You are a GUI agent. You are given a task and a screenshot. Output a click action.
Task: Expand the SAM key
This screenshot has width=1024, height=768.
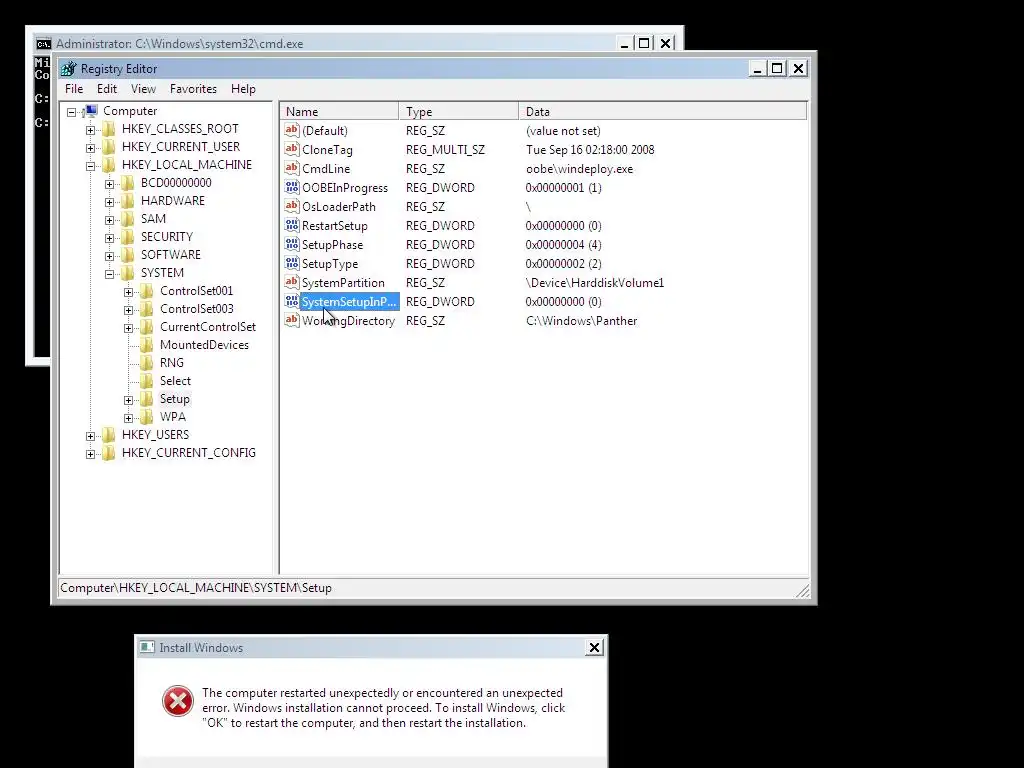pyautogui.click(x=109, y=219)
